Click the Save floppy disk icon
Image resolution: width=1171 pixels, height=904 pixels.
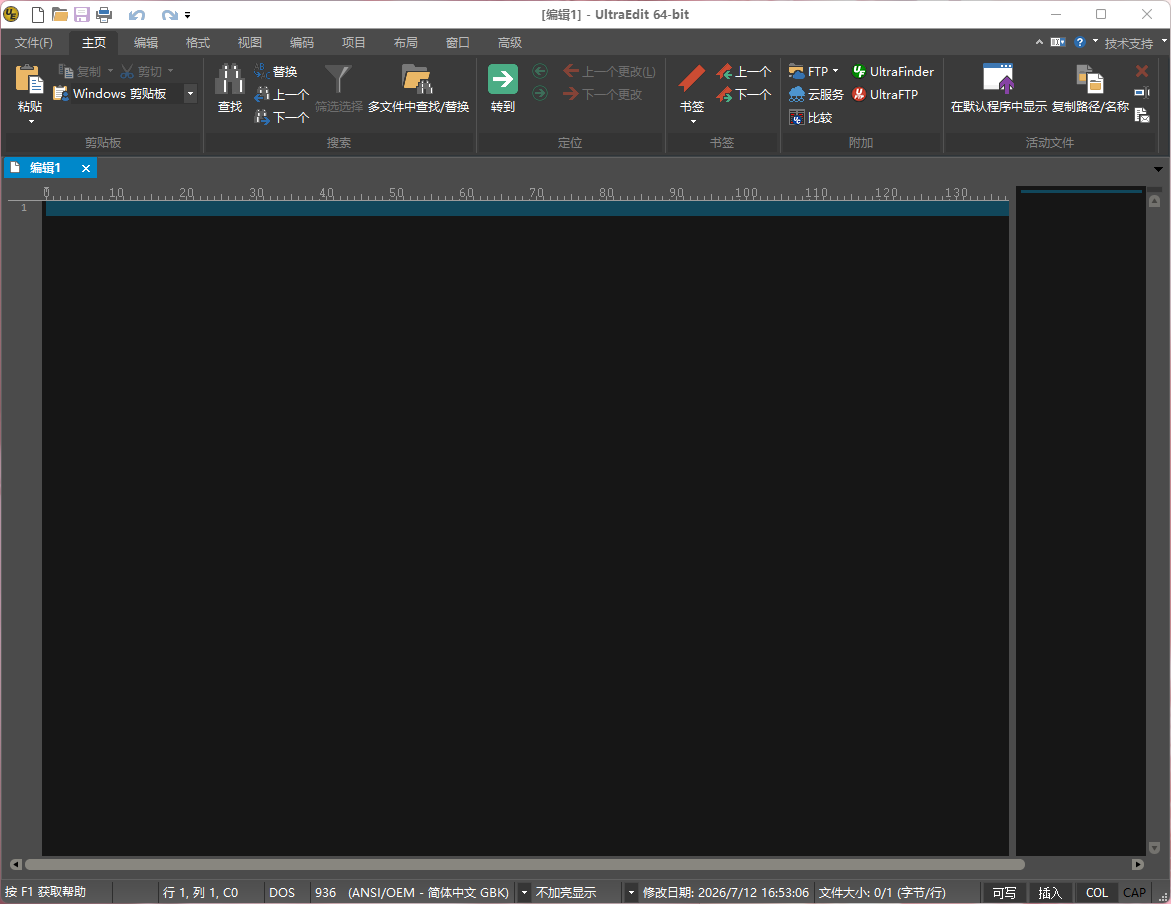pyautogui.click(x=81, y=14)
